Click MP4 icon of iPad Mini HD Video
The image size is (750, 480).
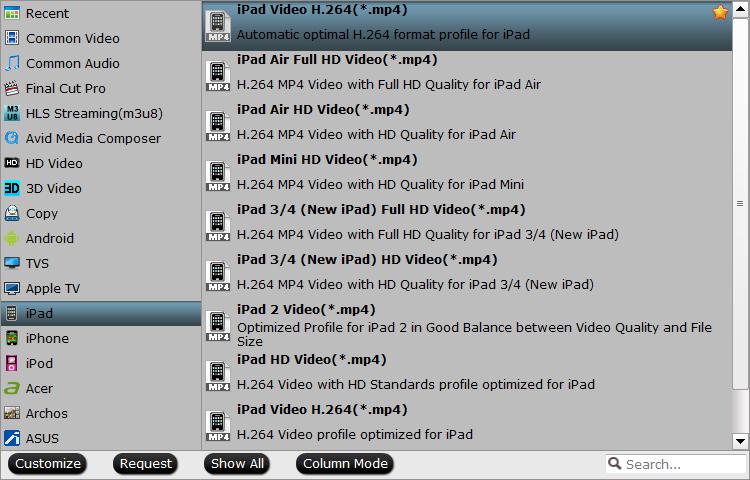(x=218, y=175)
